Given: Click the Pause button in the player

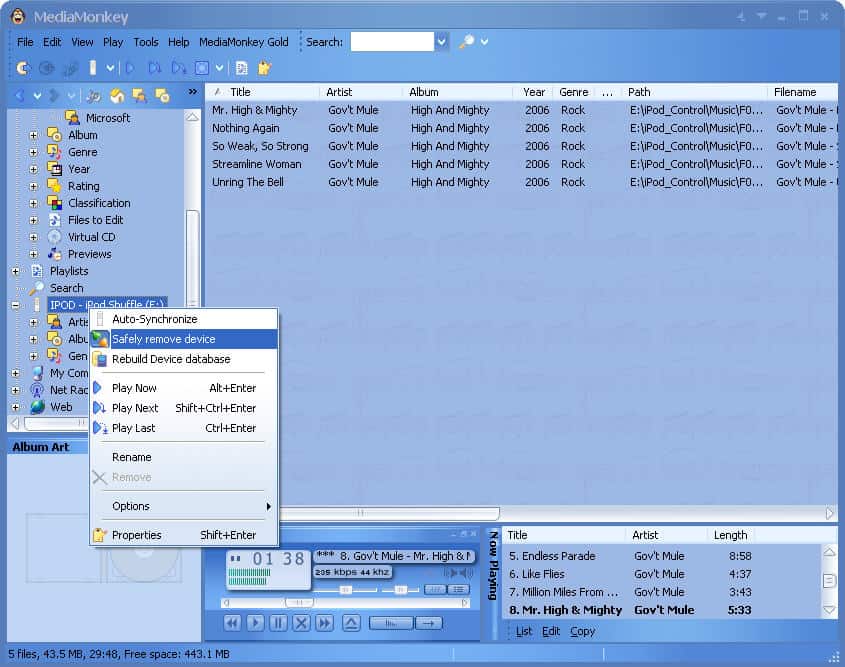Looking at the screenshot, I should click(278, 623).
